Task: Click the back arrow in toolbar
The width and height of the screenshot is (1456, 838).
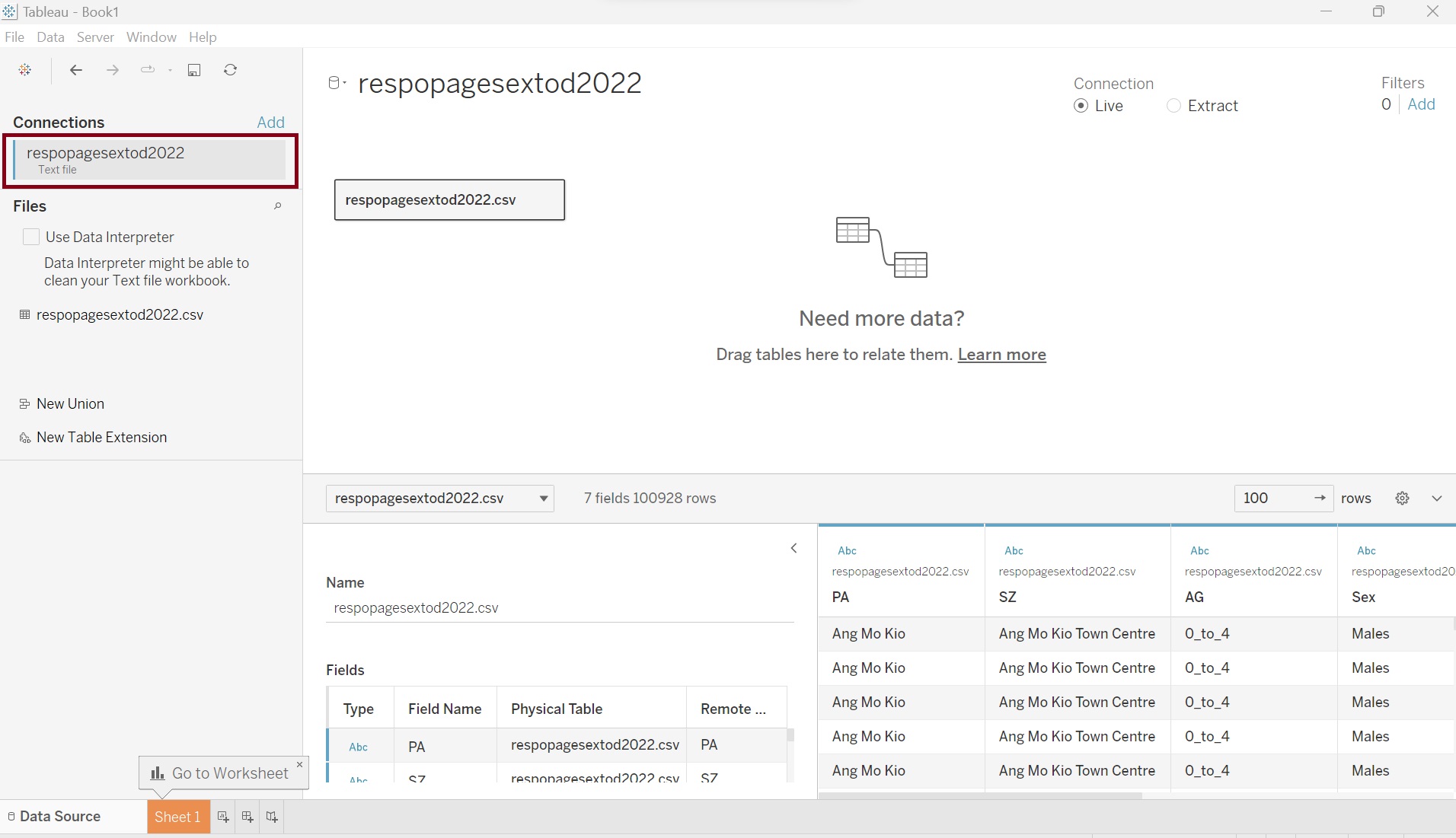Action: (x=76, y=70)
